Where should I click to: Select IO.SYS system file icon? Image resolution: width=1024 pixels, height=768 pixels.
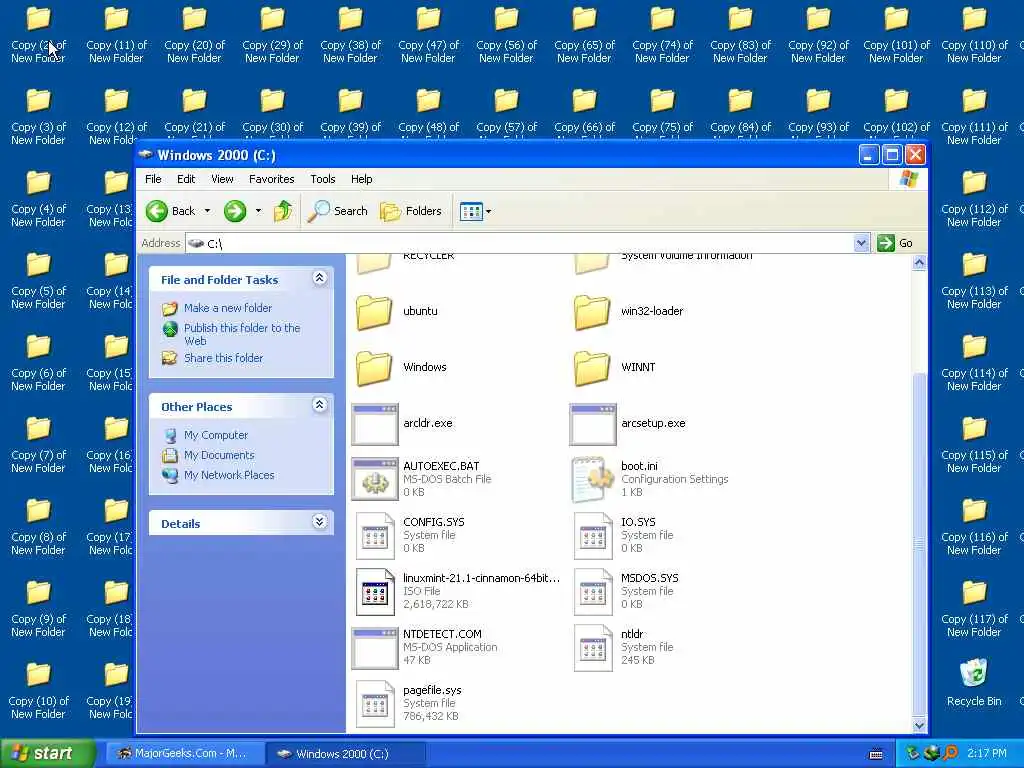click(x=593, y=536)
